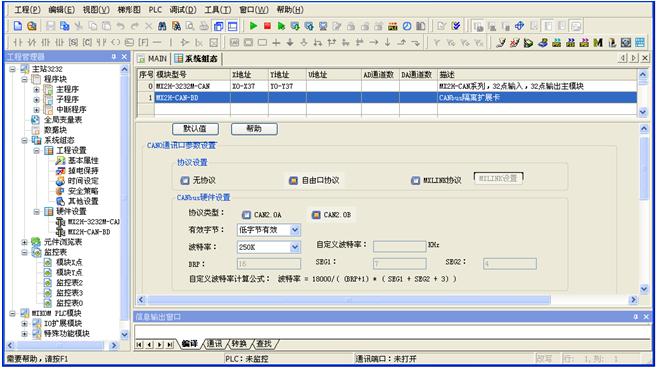Click the blue double-checkmark compile icon
This screenshot has width=660, height=369.
point(455,26)
